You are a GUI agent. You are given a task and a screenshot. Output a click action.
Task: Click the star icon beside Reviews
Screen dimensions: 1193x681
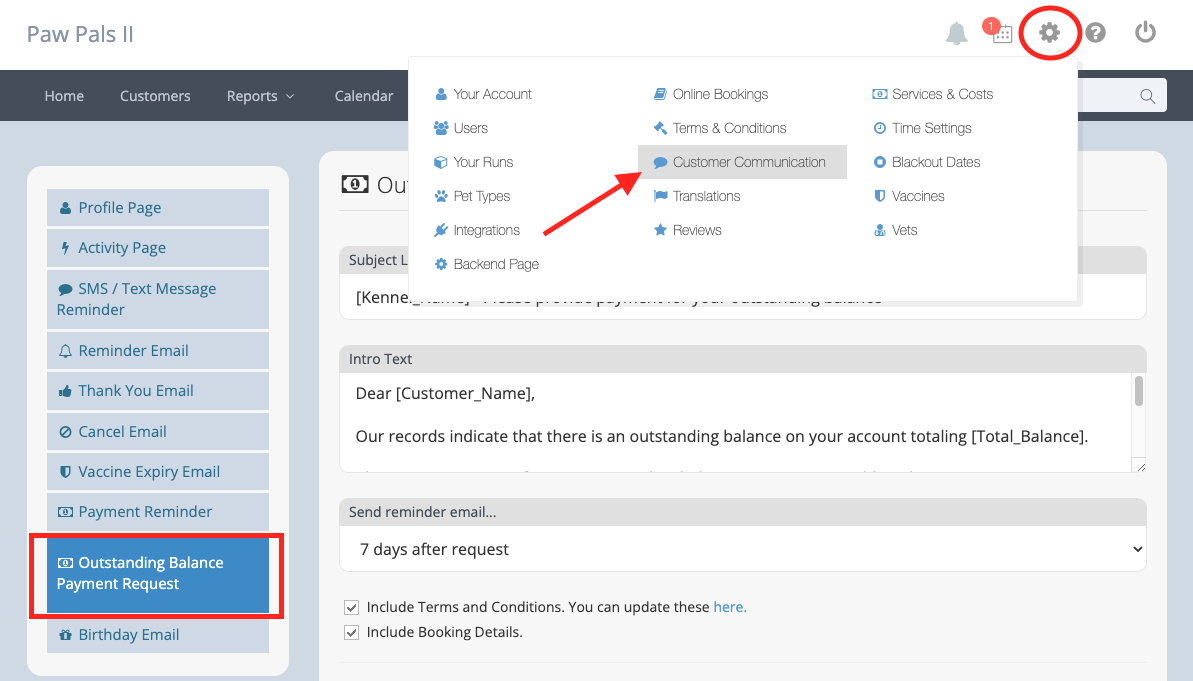660,230
